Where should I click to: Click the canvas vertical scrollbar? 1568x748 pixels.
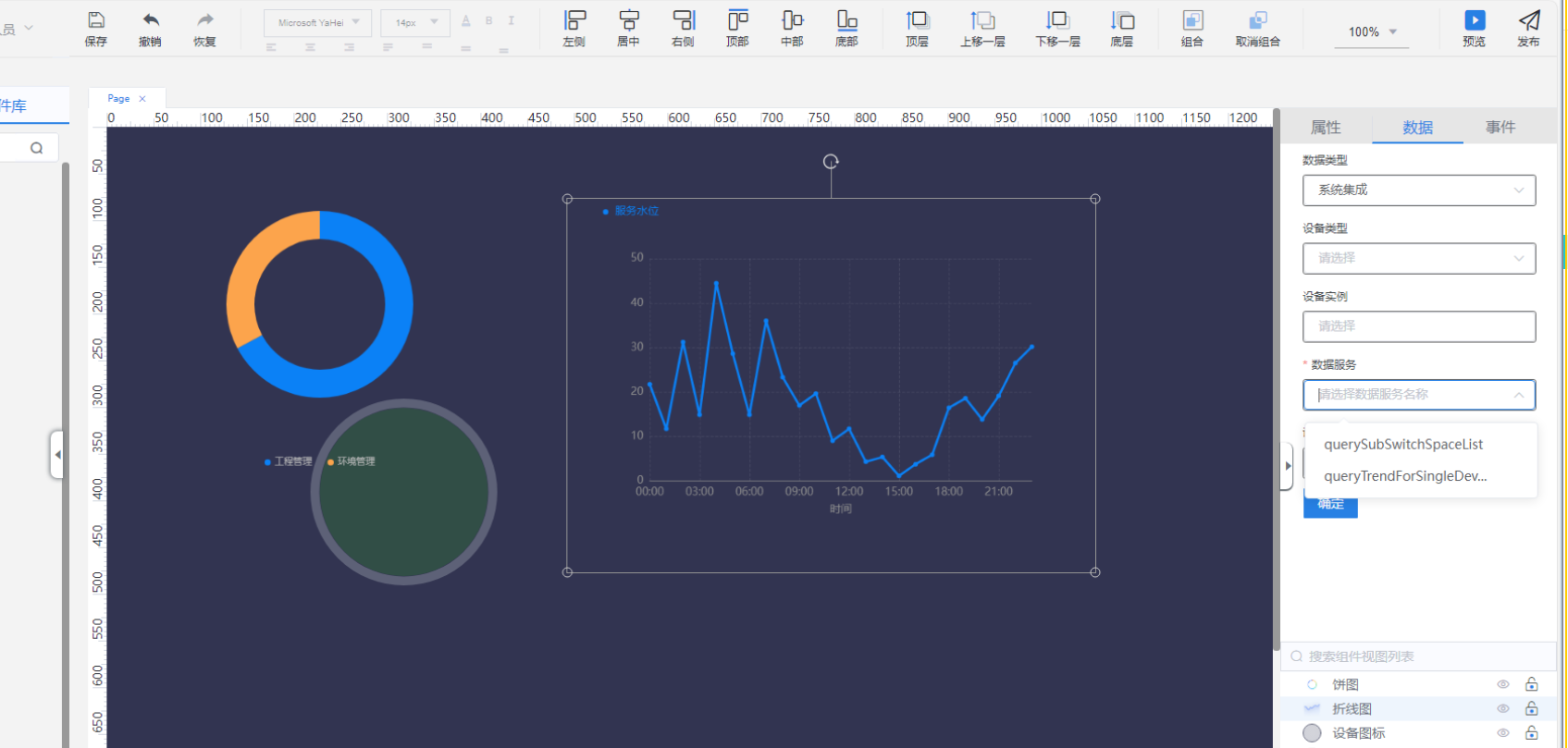1277,379
